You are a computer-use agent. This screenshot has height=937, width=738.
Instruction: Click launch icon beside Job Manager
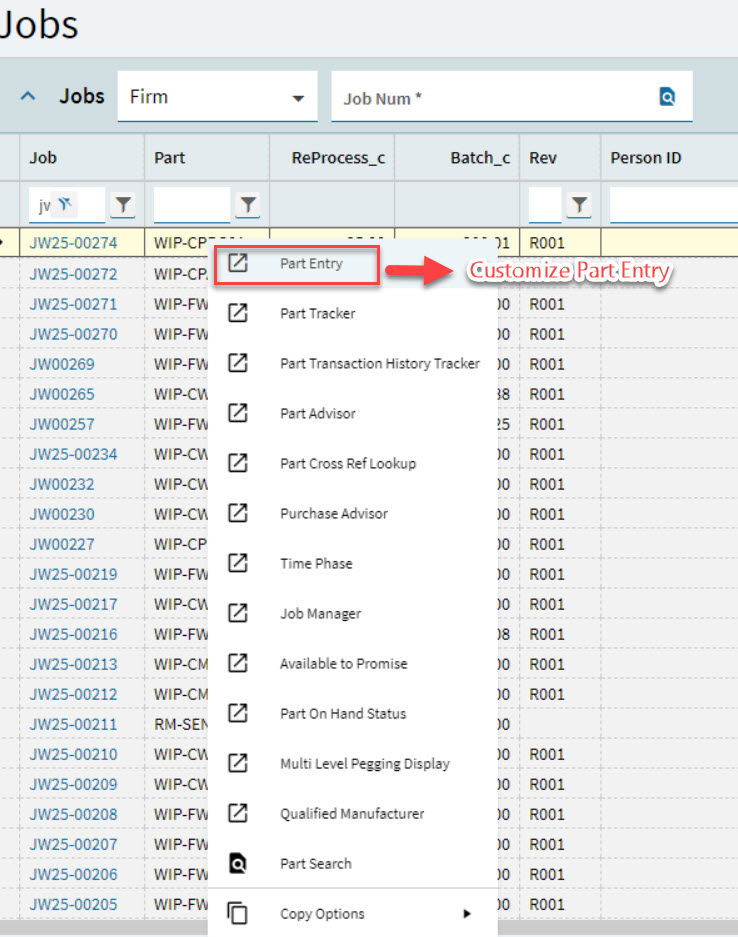tap(238, 613)
